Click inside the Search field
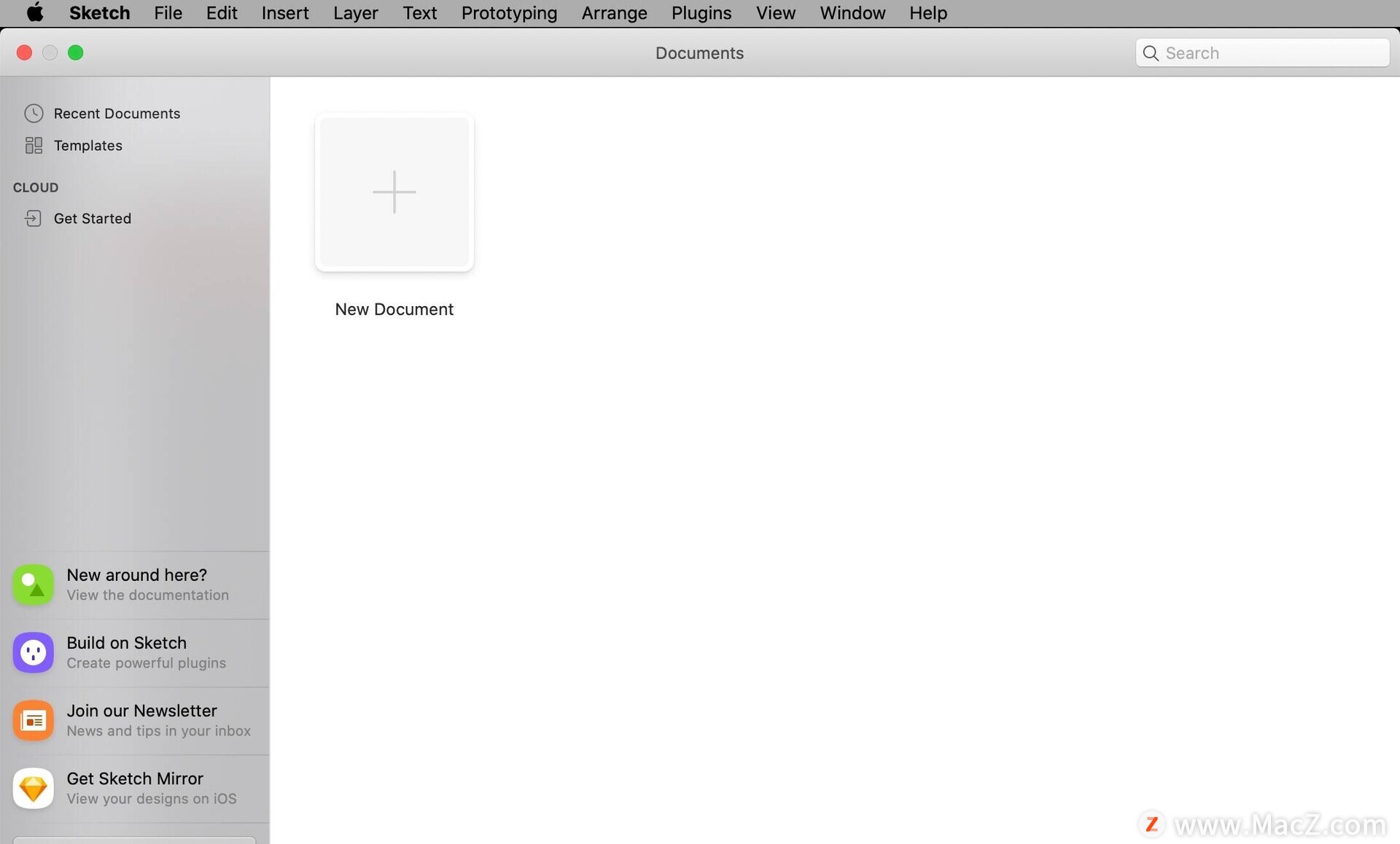 (x=1269, y=53)
